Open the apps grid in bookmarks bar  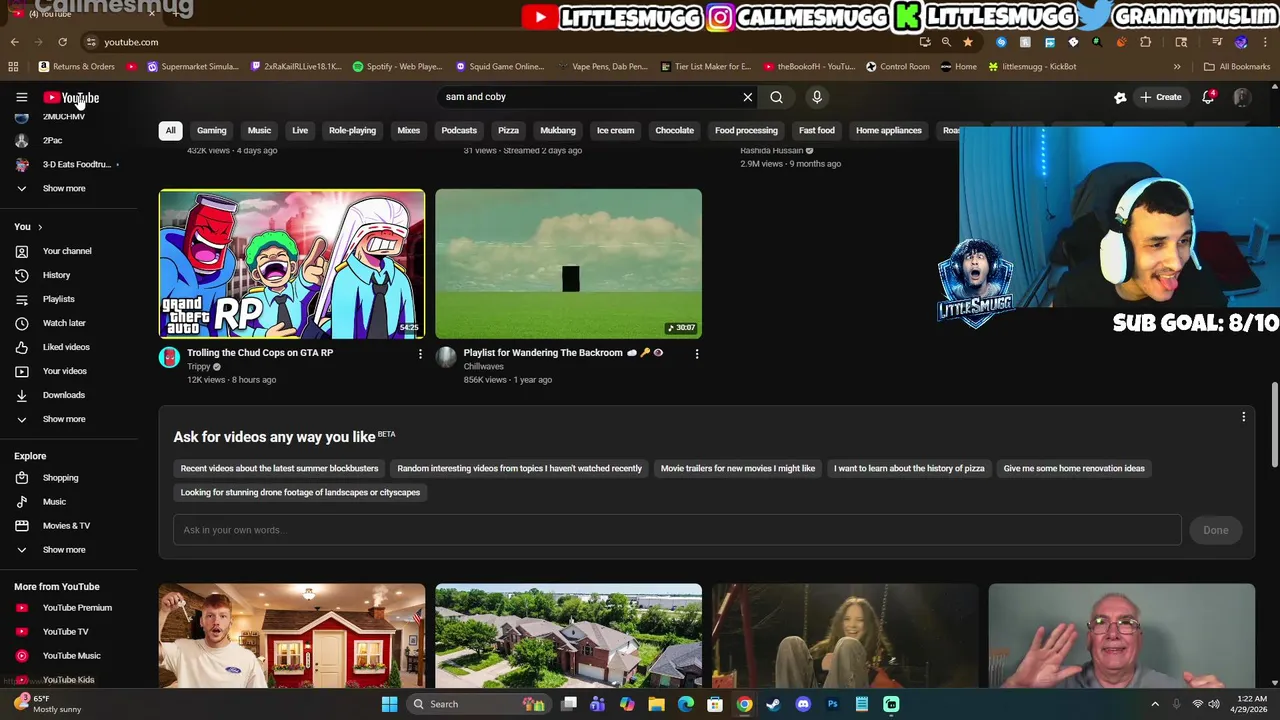coord(13,66)
